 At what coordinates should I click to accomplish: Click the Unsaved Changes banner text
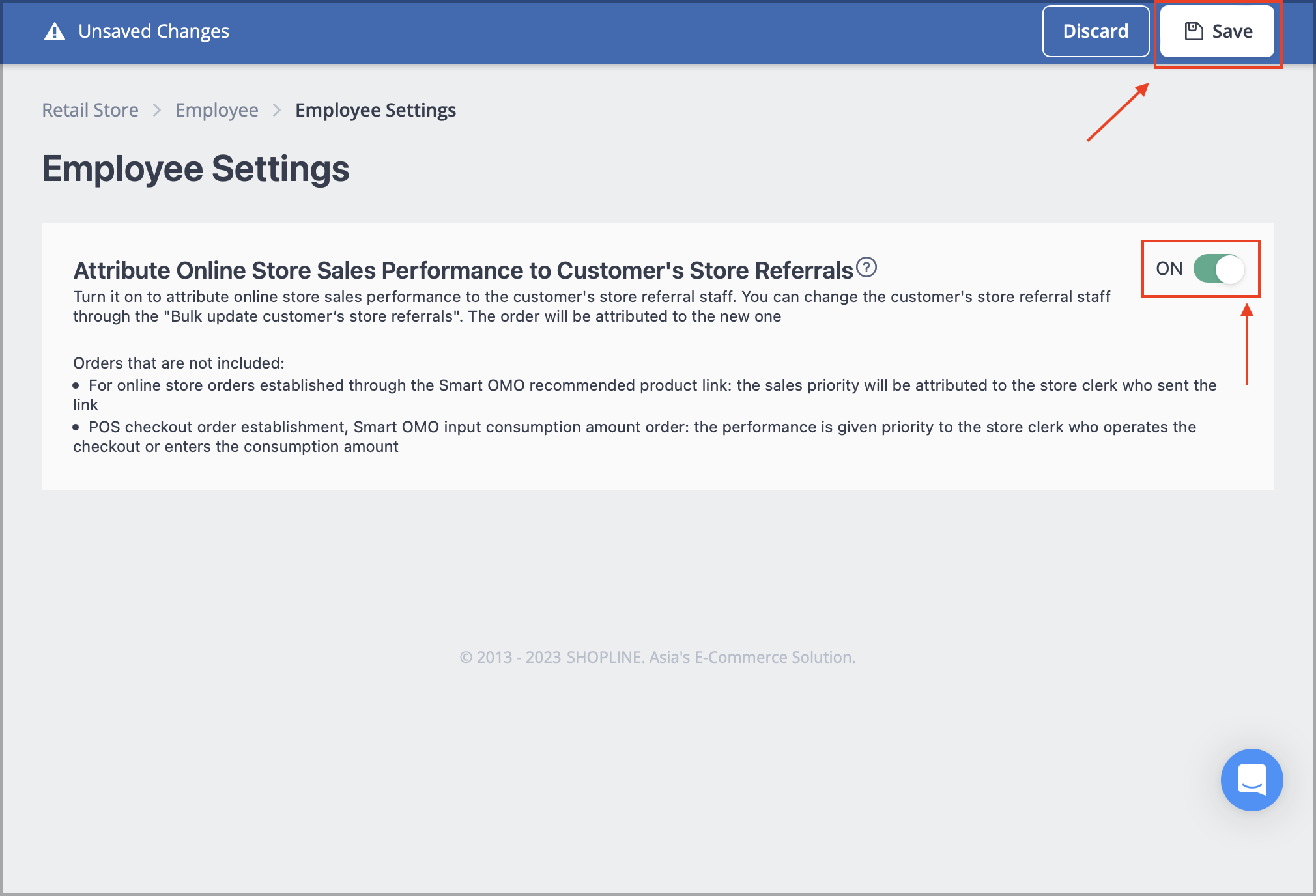154,31
